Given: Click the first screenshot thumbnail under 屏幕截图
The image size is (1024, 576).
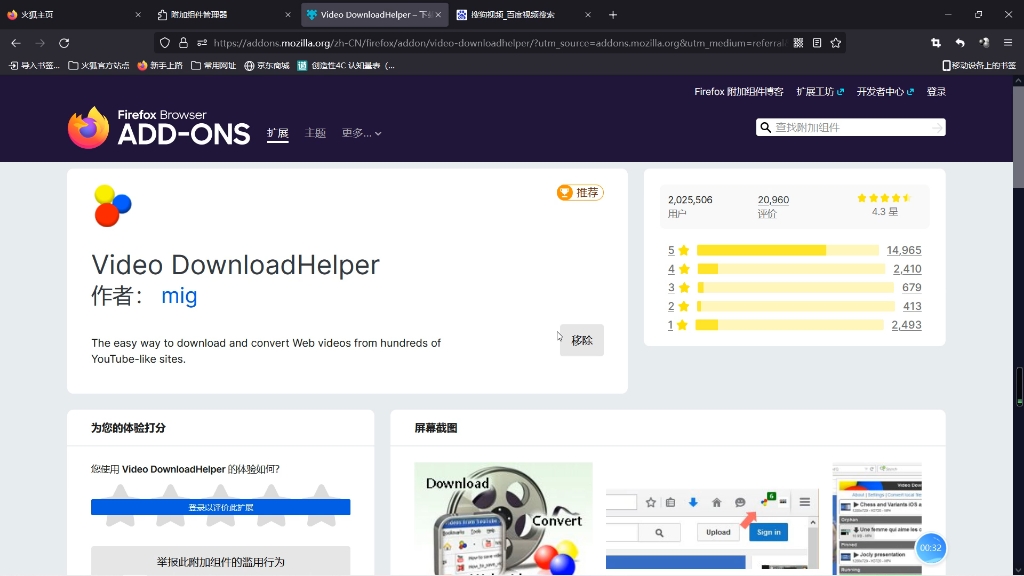Looking at the screenshot, I should click(x=503, y=518).
